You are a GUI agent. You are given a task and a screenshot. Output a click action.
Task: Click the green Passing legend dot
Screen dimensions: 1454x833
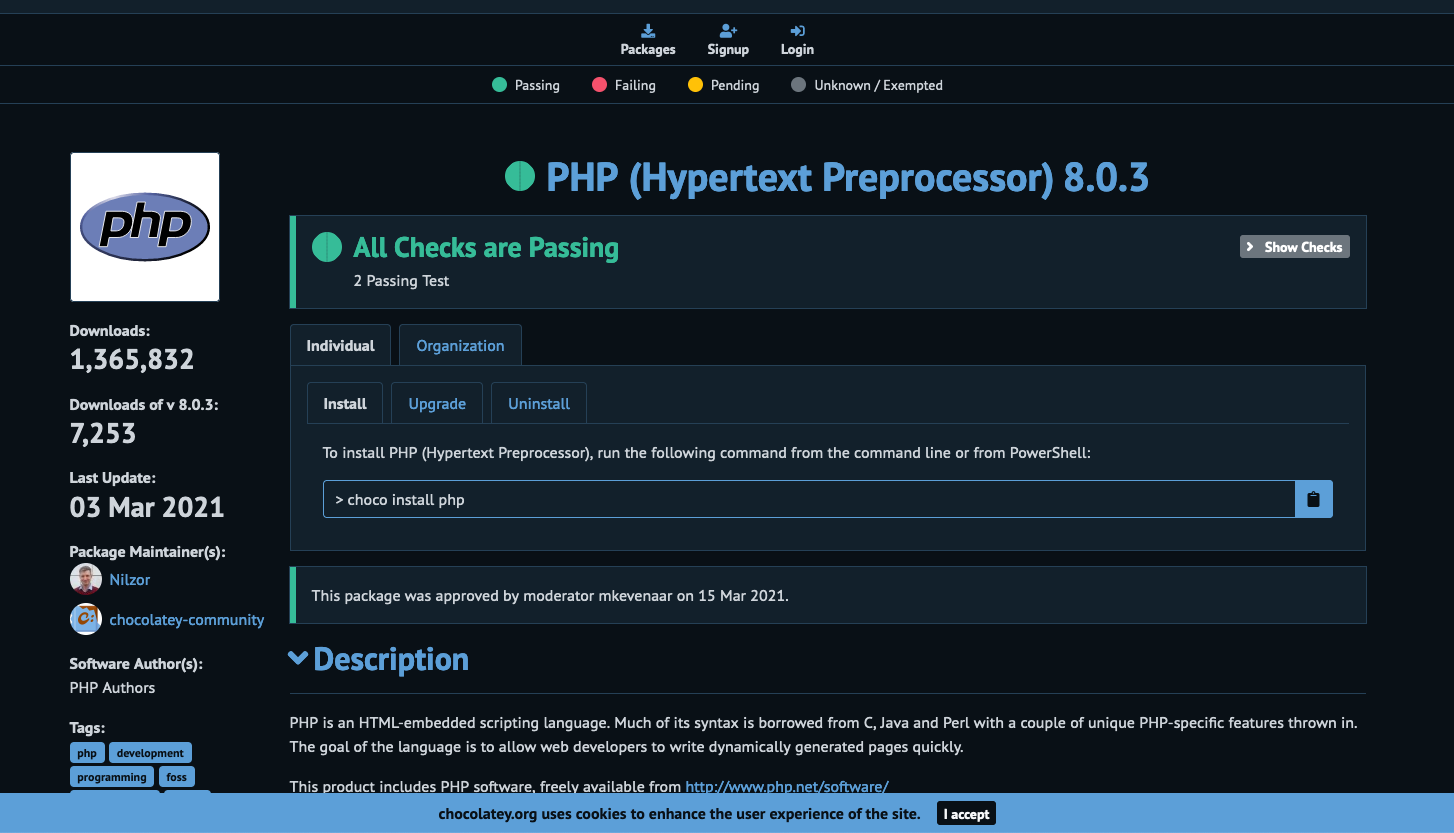click(x=500, y=85)
